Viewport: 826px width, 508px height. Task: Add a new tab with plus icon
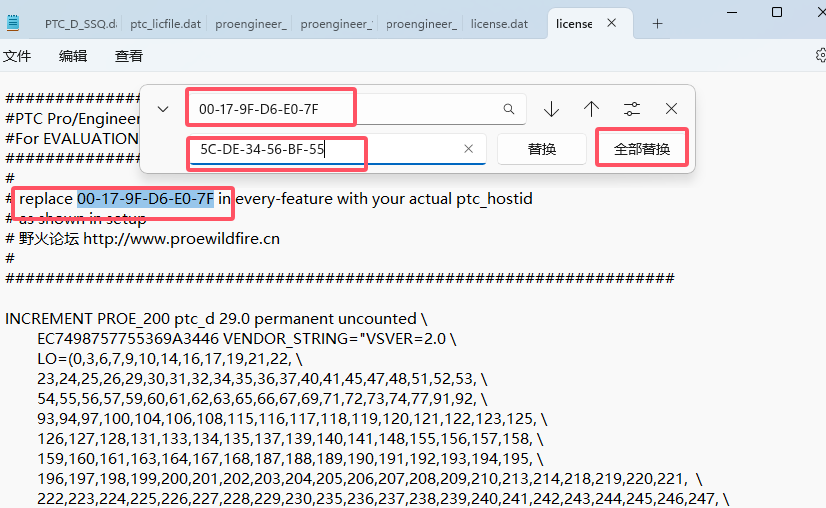(x=657, y=24)
